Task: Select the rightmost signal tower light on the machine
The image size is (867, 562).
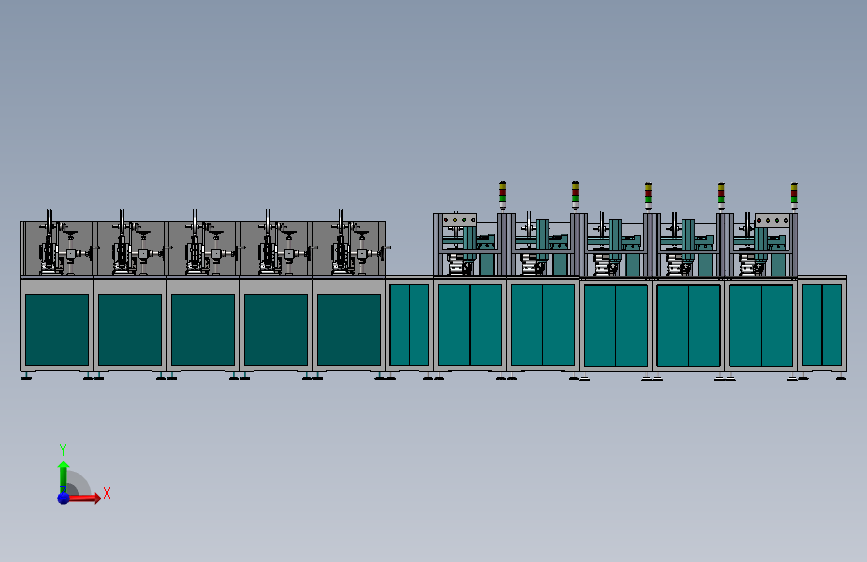Action: [x=794, y=196]
